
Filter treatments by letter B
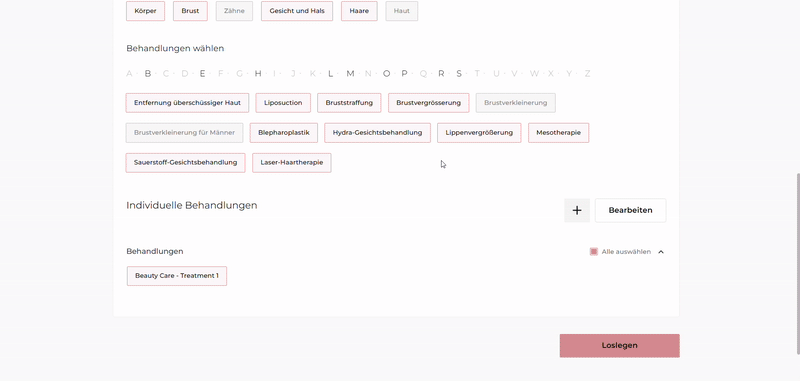click(147, 73)
